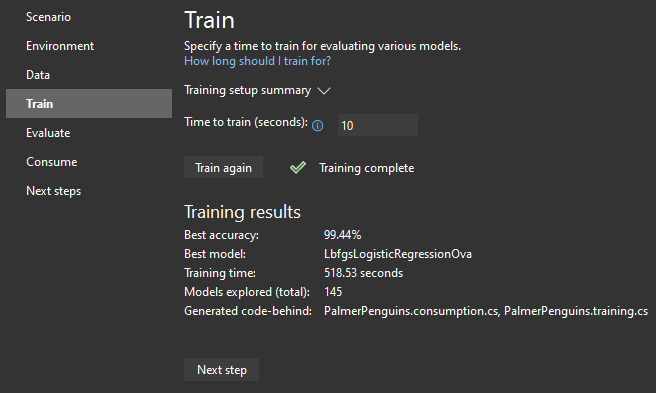Click the green Training complete checkmark
Image resolution: width=656 pixels, height=393 pixels.
(298, 168)
